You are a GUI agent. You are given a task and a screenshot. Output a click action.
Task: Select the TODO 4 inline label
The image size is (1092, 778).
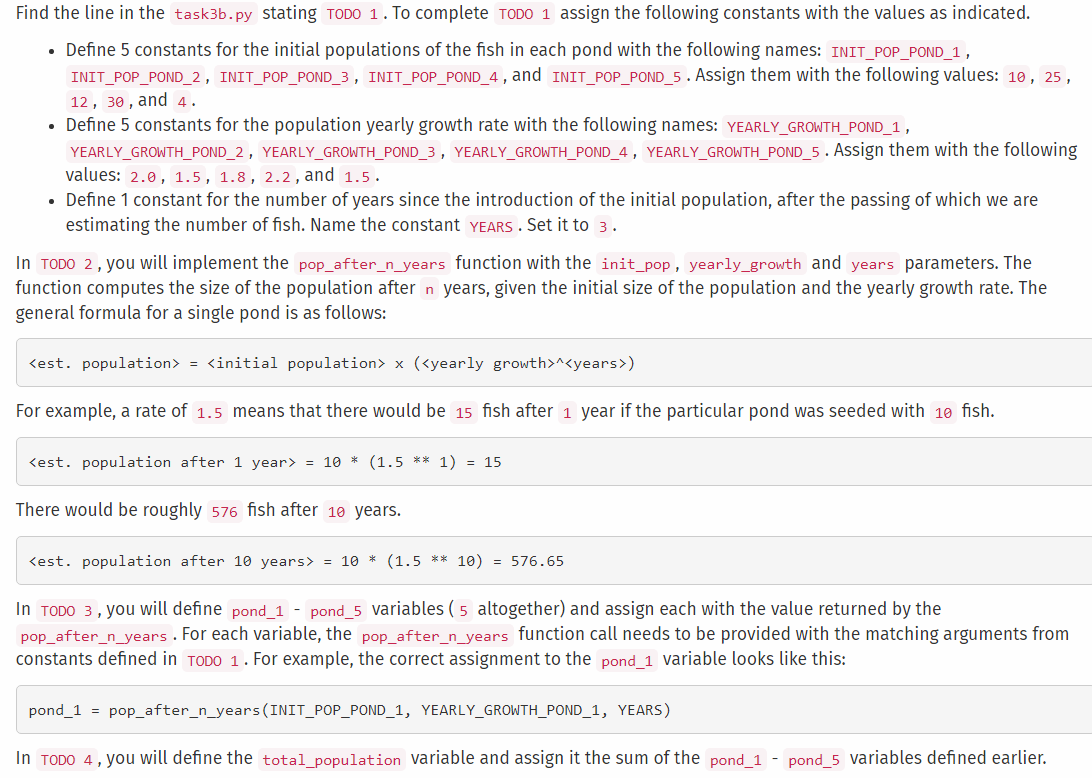pyautogui.click(x=66, y=760)
